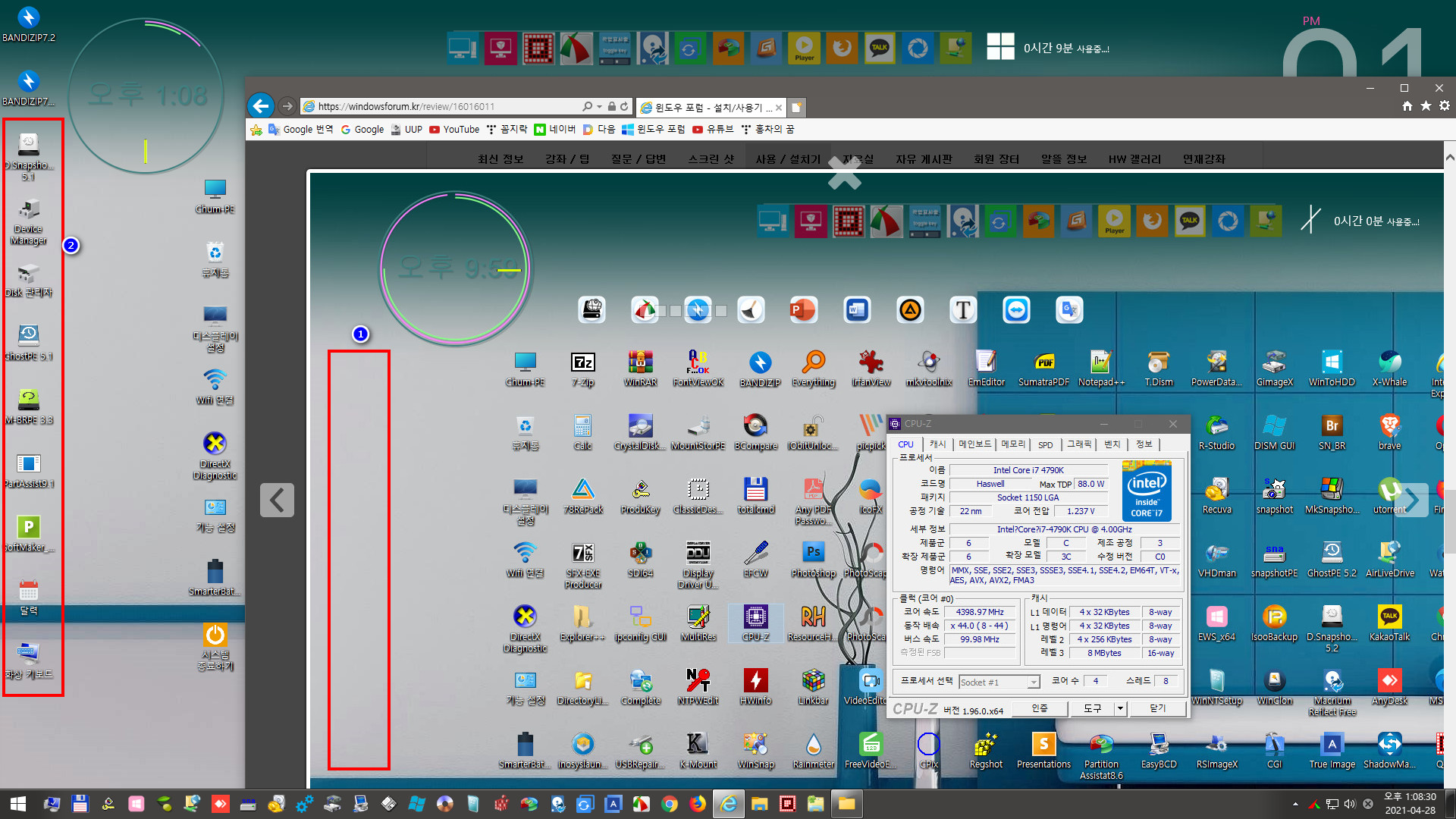The width and height of the screenshot is (1456, 819).
Task: Open CPU-Z CPU tab
Action: [x=906, y=444]
